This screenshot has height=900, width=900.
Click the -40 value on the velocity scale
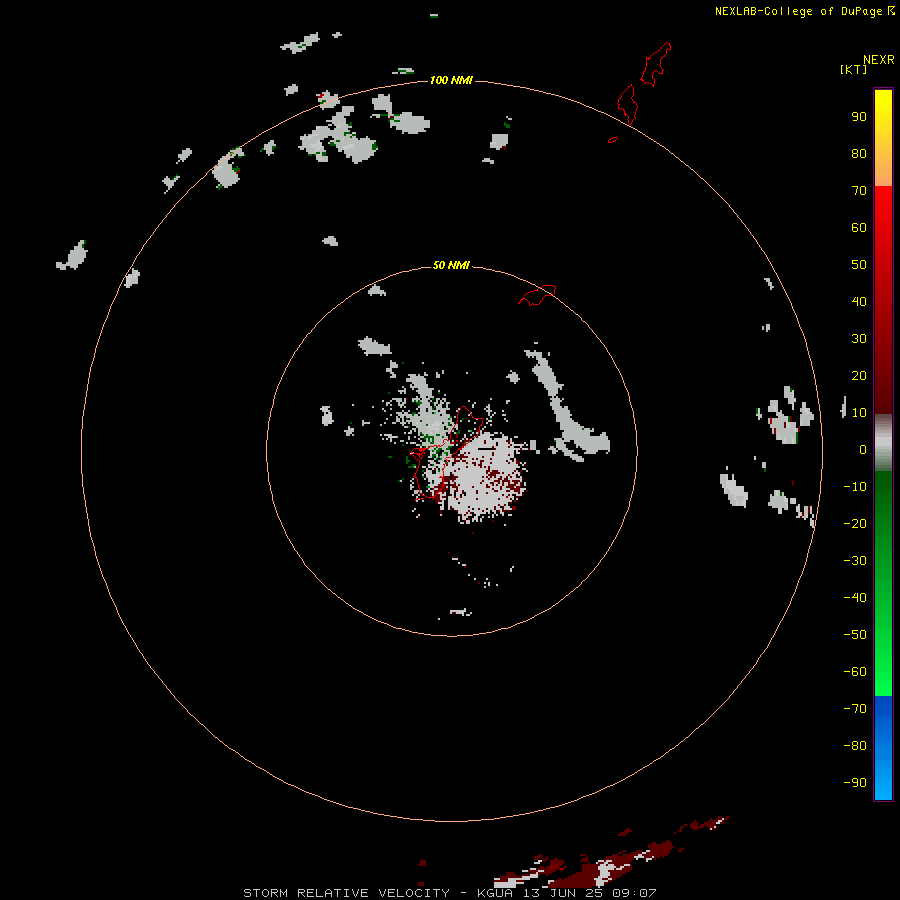[x=855, y=598]
